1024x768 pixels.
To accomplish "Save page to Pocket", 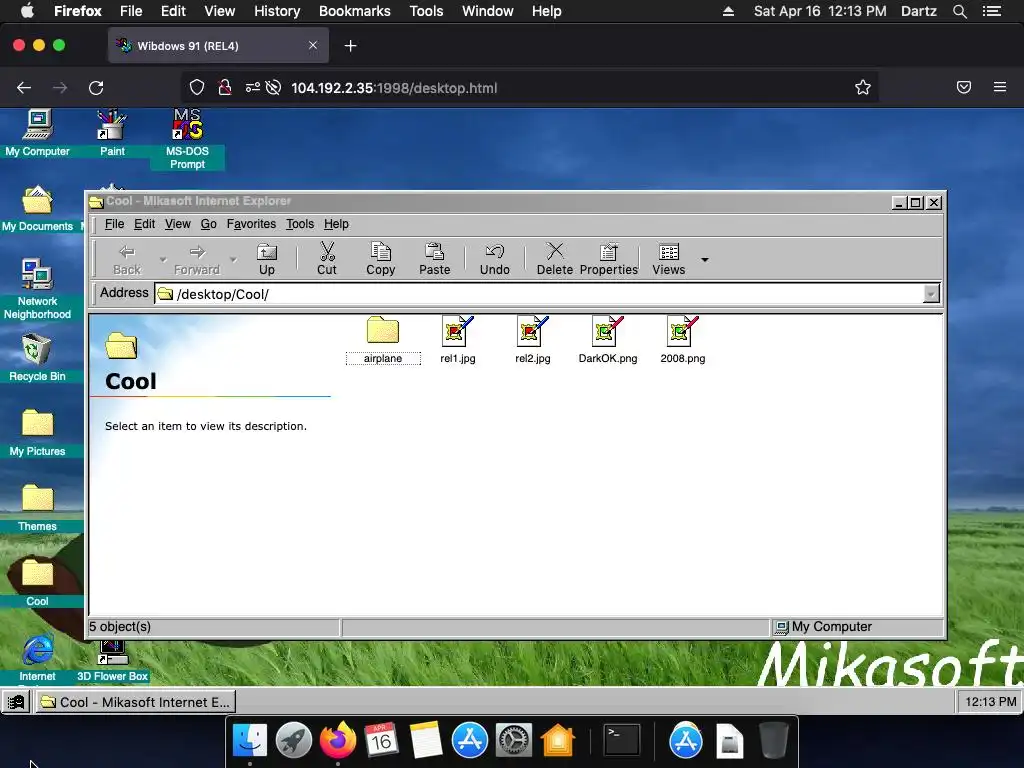I will point(964,87).
